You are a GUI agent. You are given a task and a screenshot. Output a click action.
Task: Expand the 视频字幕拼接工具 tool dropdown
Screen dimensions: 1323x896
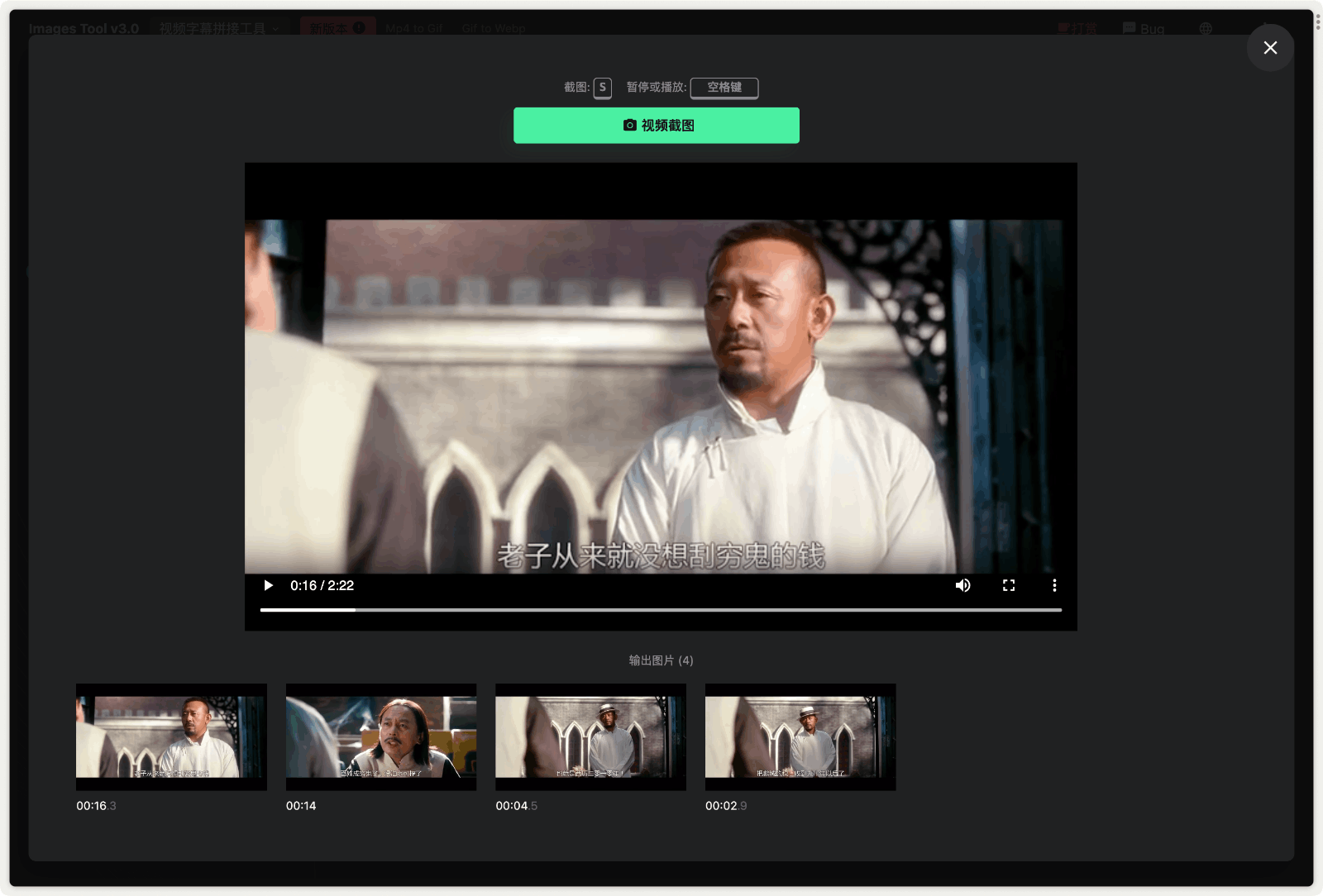tap(218, 28)
